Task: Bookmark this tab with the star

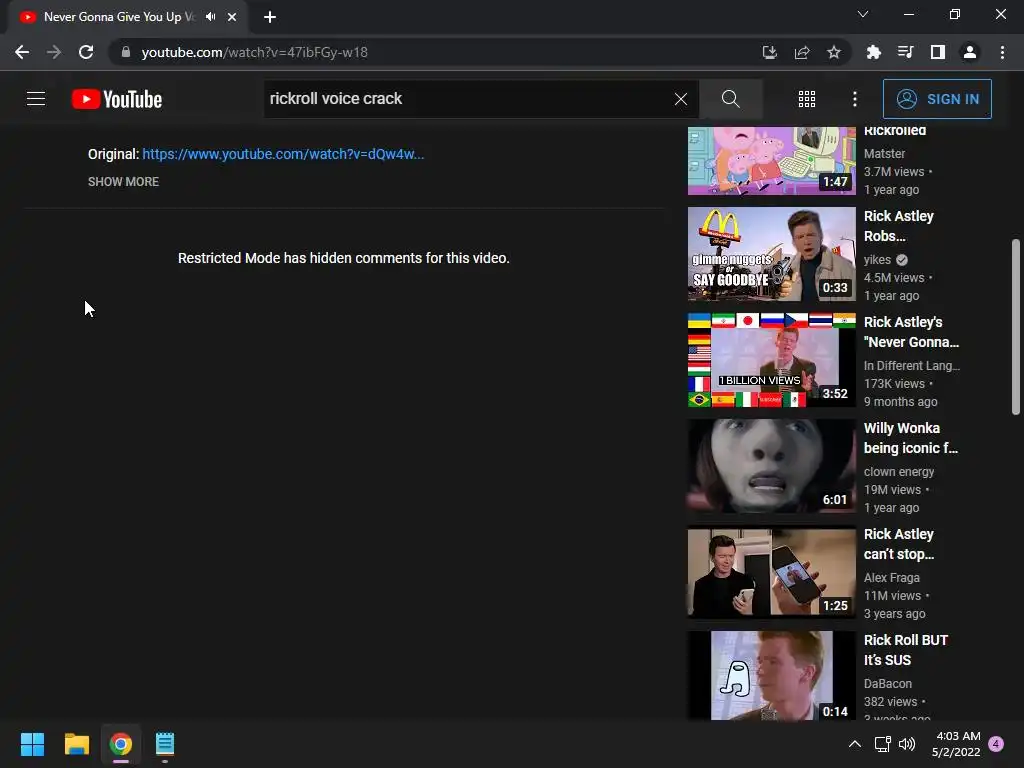Action: 834,52
